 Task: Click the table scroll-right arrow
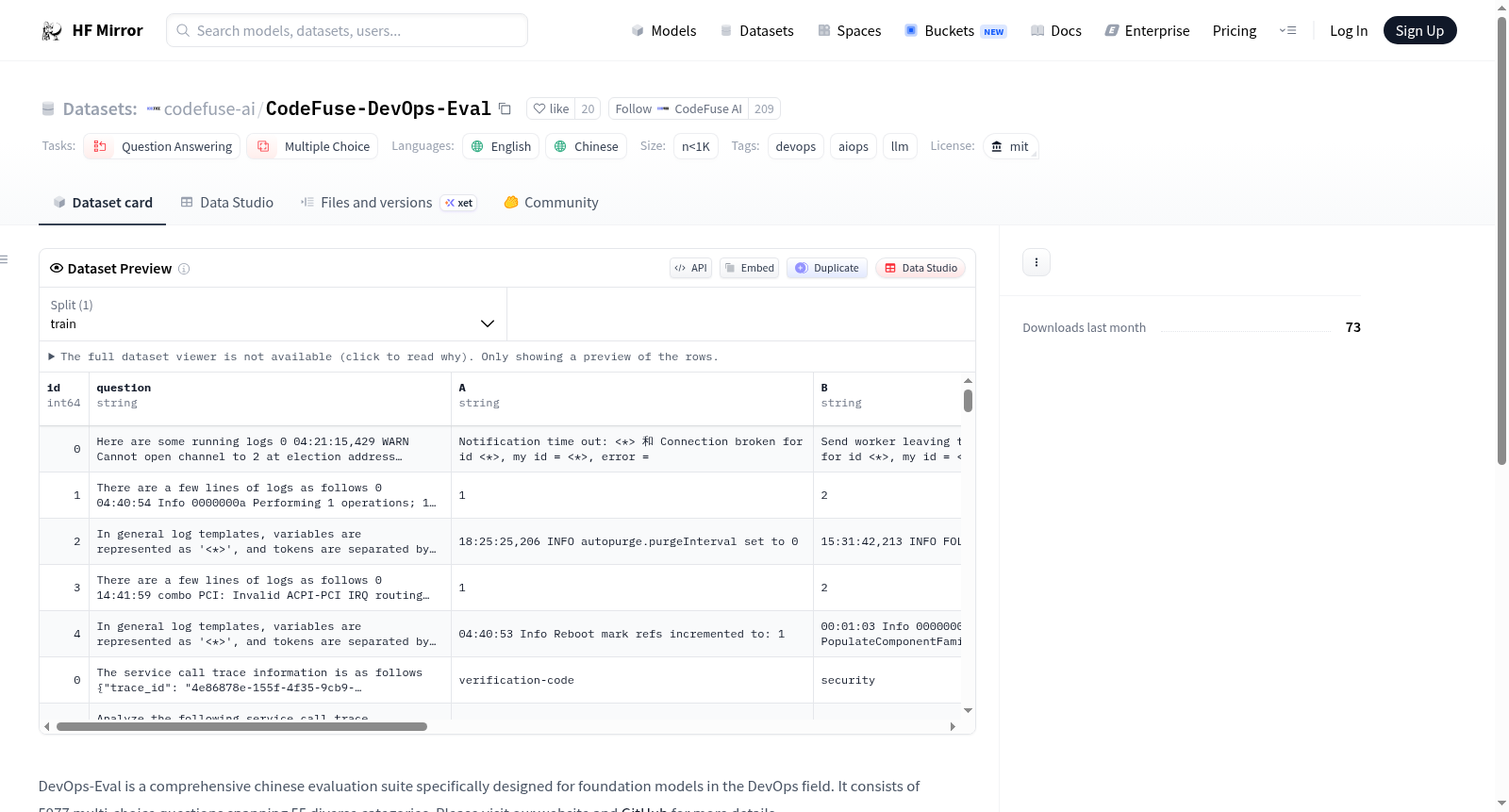point(953,727)
